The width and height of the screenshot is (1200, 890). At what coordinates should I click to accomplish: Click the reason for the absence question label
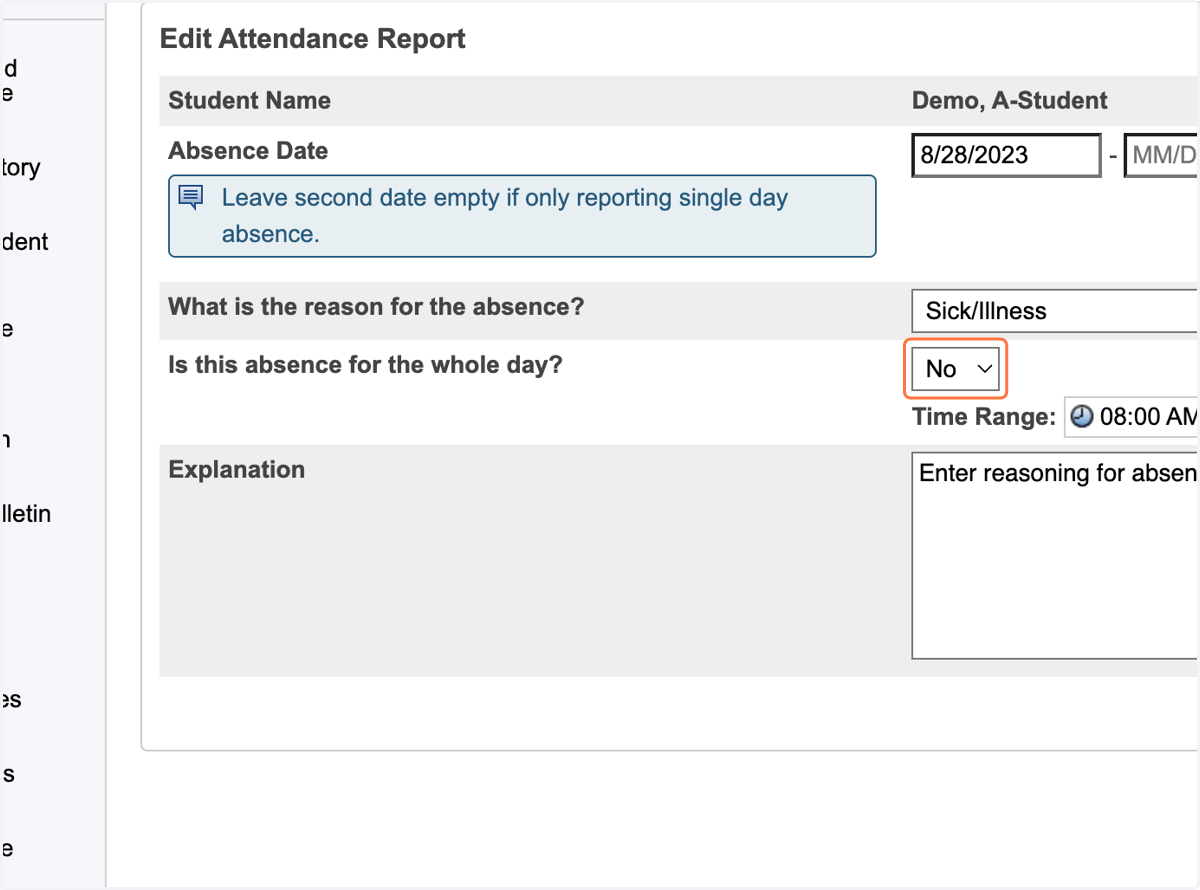[x=376, y=306]
